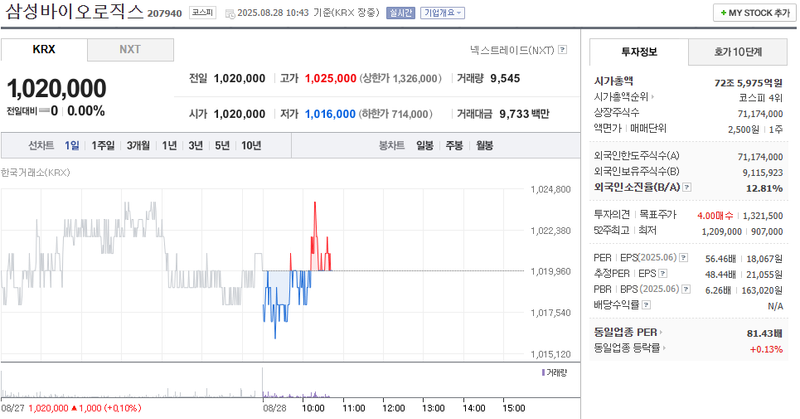Select the 3개월 line chart period

[x=138, y=145]
